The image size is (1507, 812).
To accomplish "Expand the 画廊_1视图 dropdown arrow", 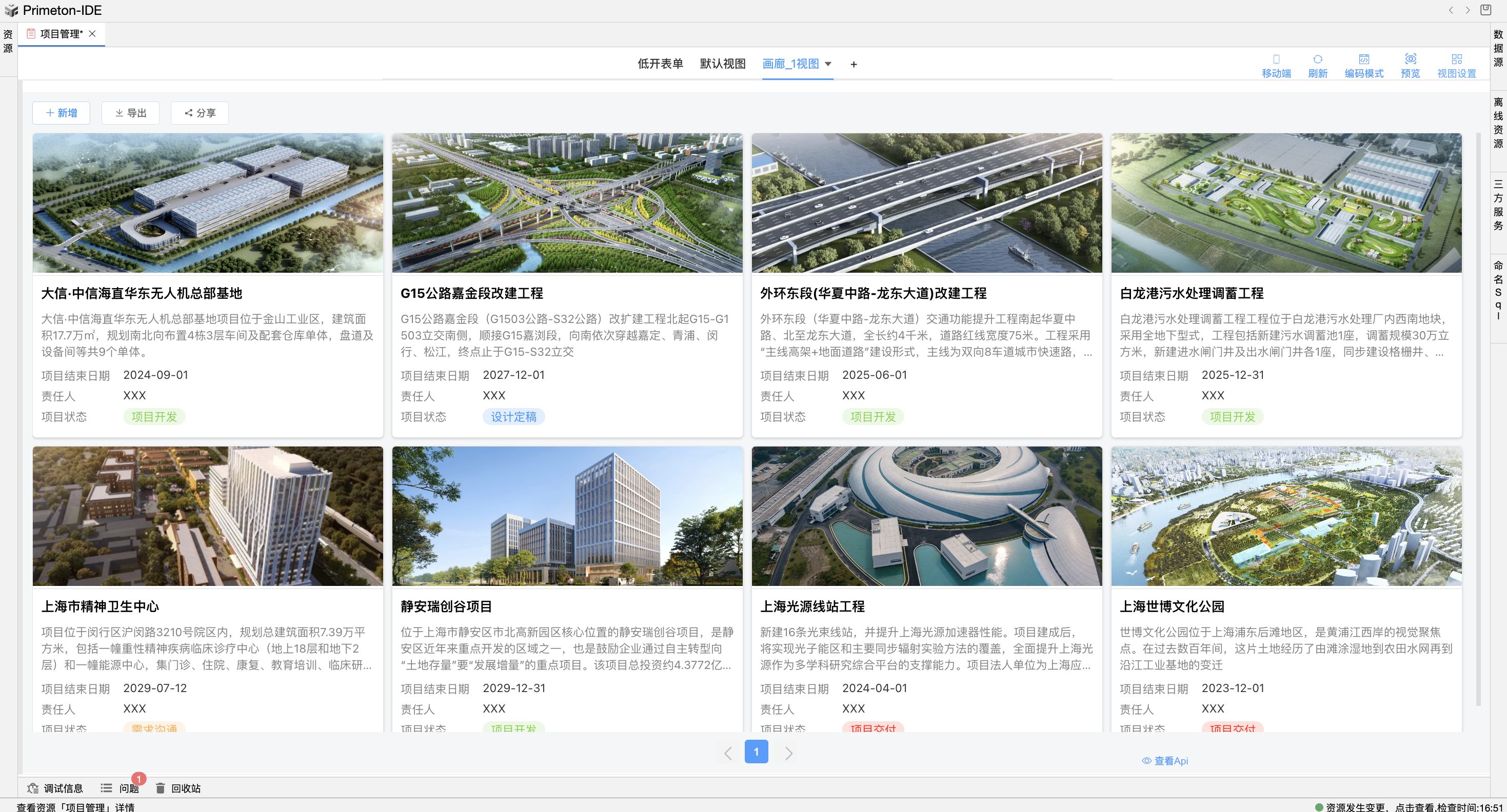I will [x=828, y=64].
